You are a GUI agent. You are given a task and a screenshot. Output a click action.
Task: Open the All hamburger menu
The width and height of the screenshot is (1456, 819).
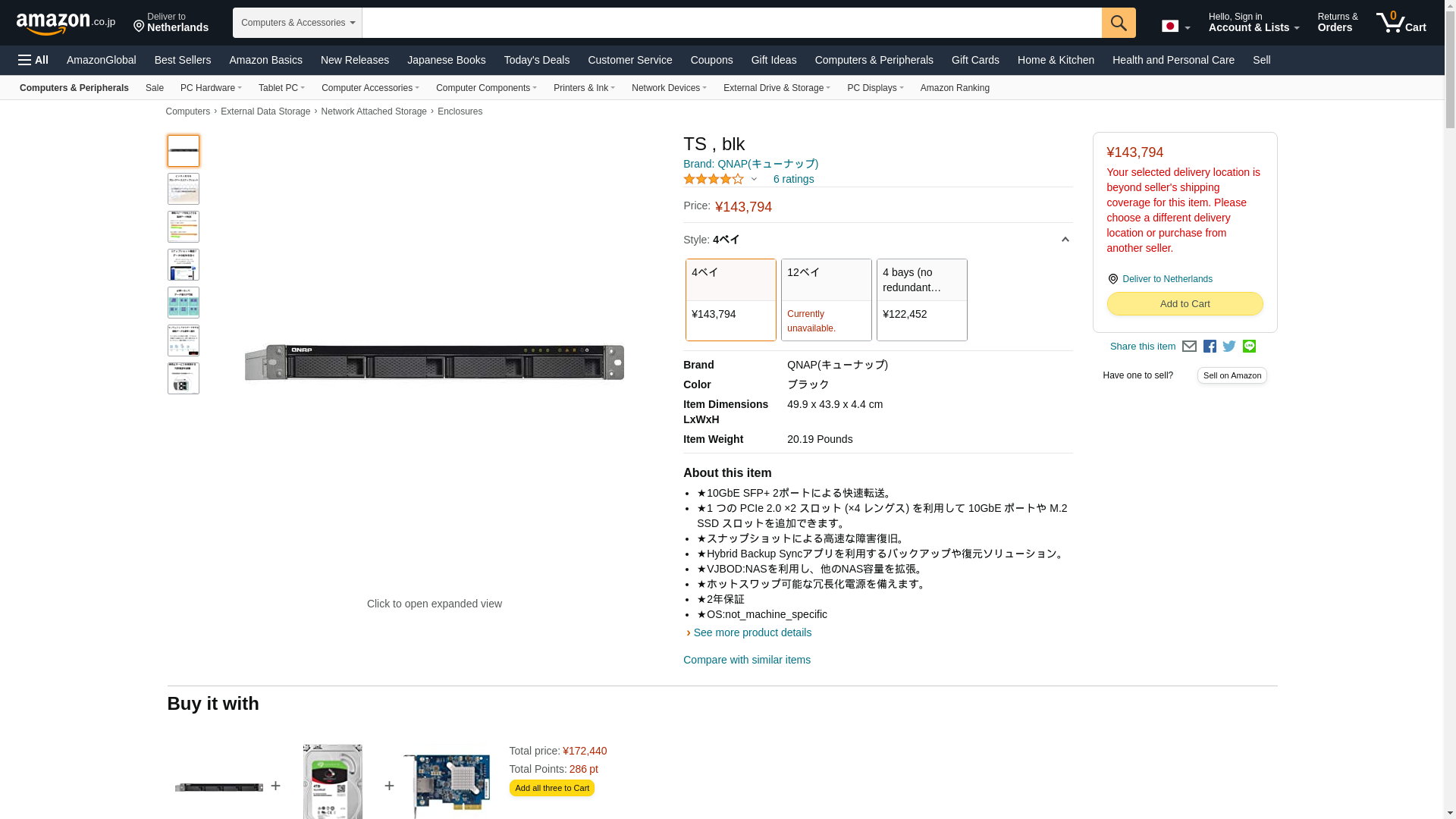[33, 60]
